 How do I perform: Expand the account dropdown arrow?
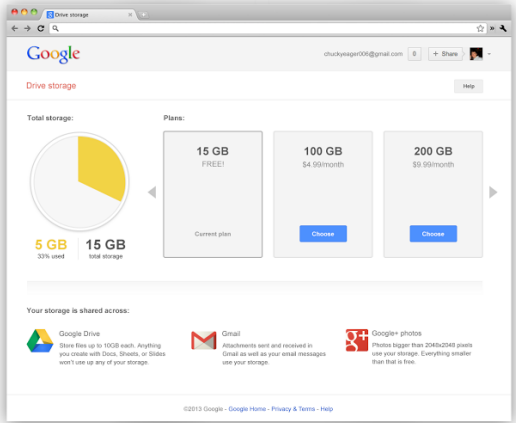coord(489,54)
